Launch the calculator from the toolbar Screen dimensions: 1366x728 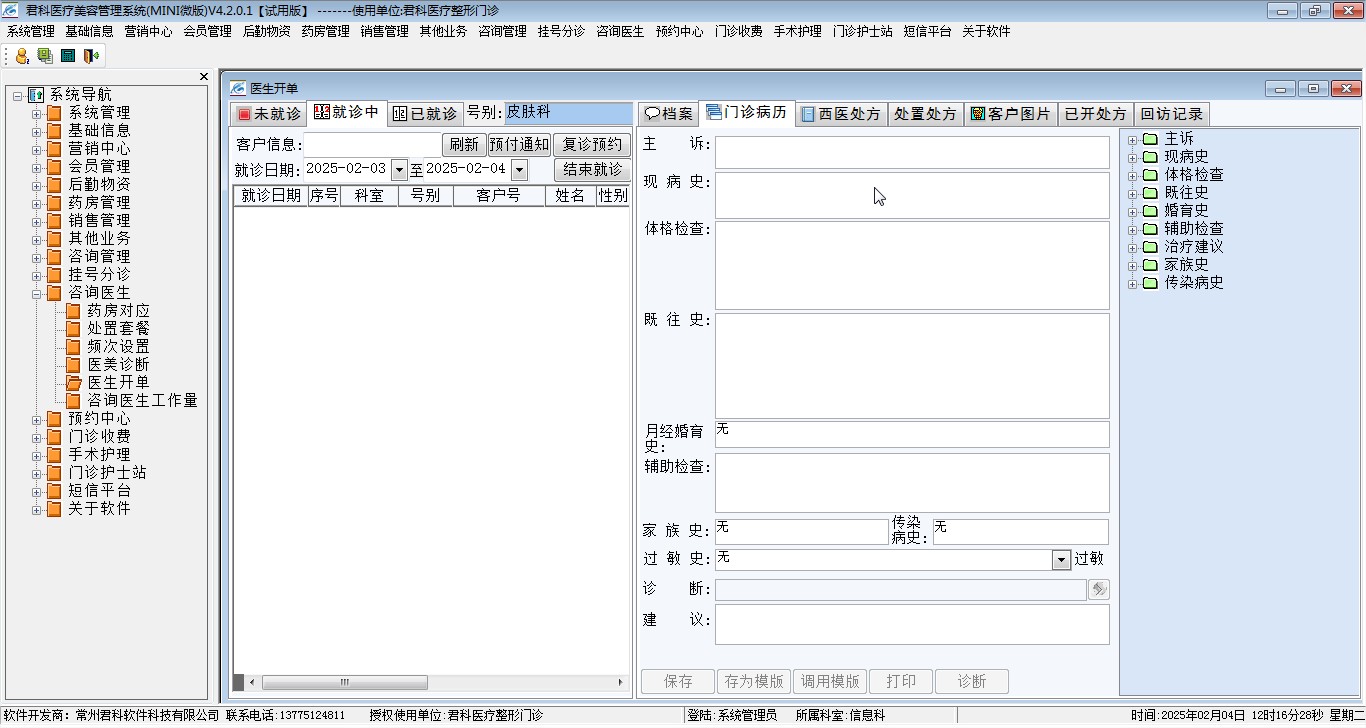(x=68, y=56)
